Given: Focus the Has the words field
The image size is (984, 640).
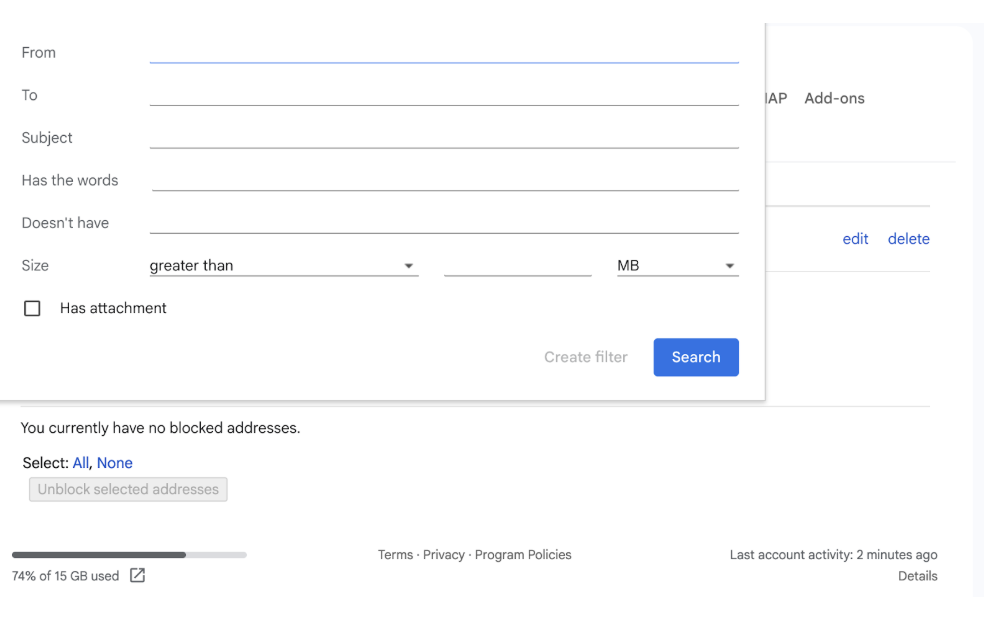Looking at the screenshot, I should 444,180.
